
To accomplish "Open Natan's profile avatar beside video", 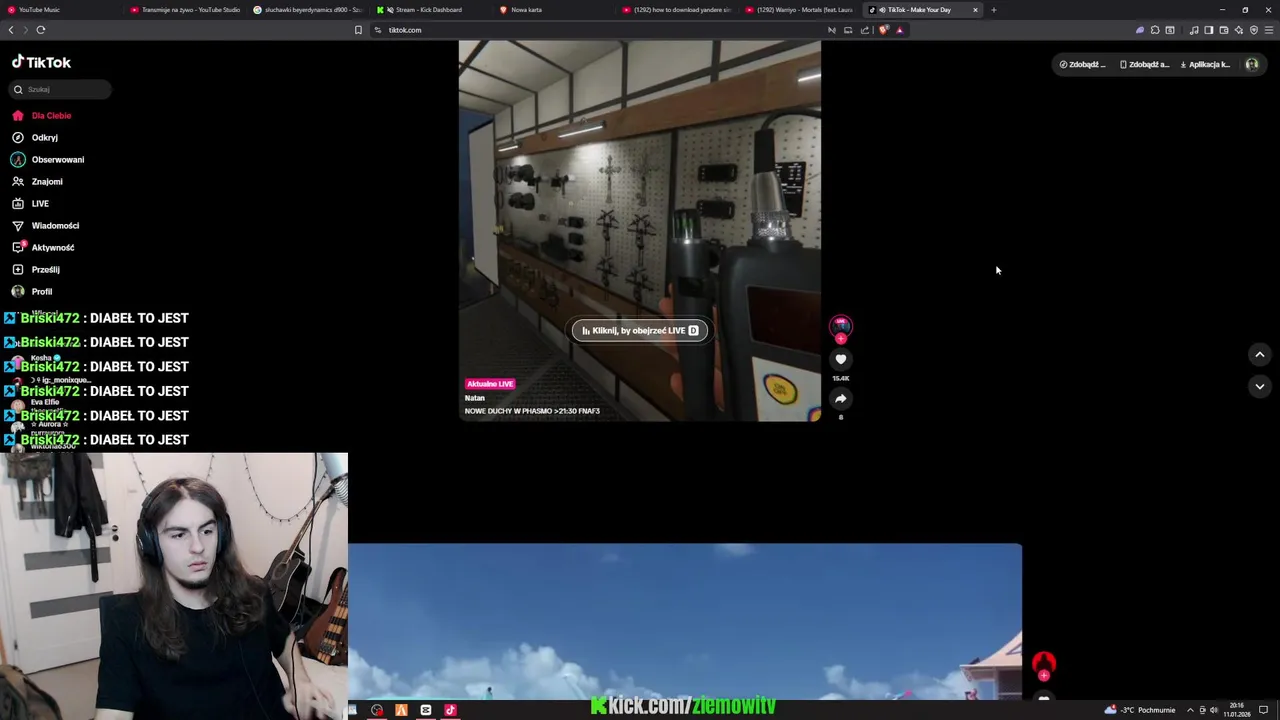I will pyautogui.click(x=841, y=325).
